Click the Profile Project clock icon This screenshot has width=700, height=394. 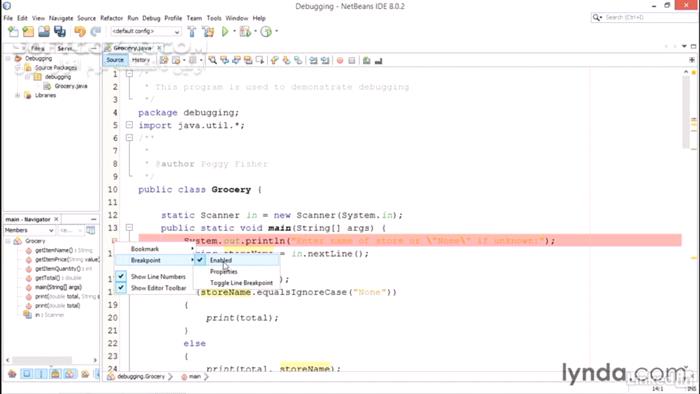tap(266, 31)
